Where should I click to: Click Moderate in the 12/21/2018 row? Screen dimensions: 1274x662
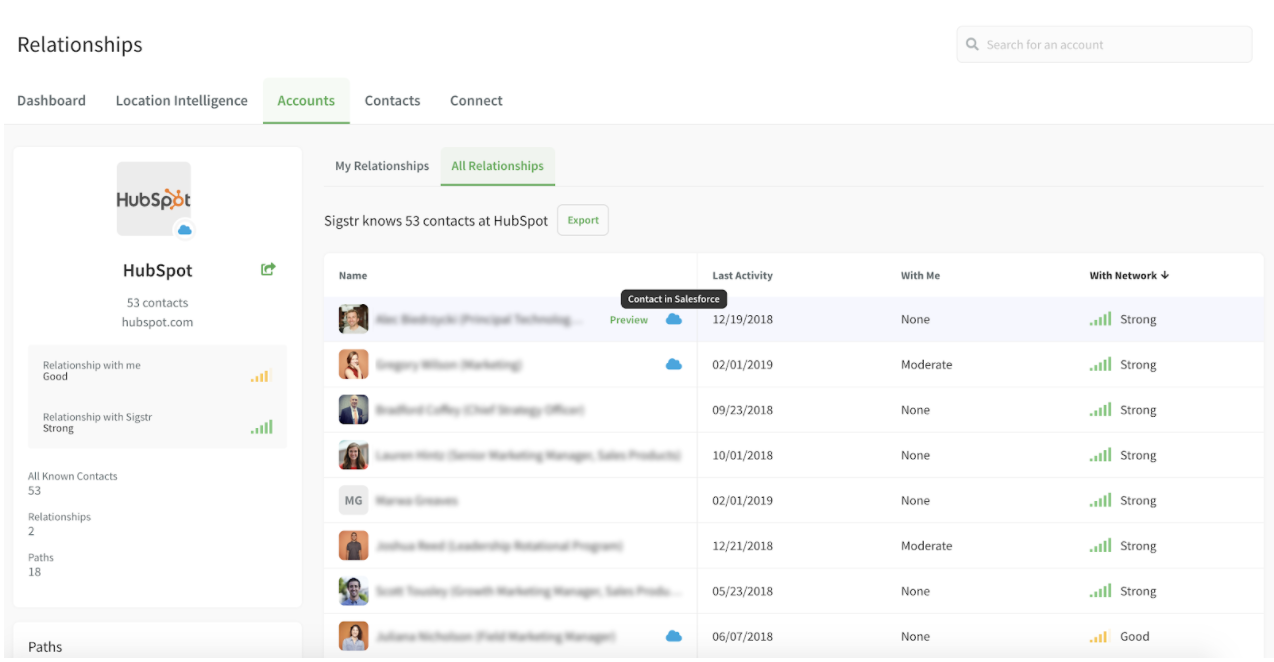pos(926,546)
